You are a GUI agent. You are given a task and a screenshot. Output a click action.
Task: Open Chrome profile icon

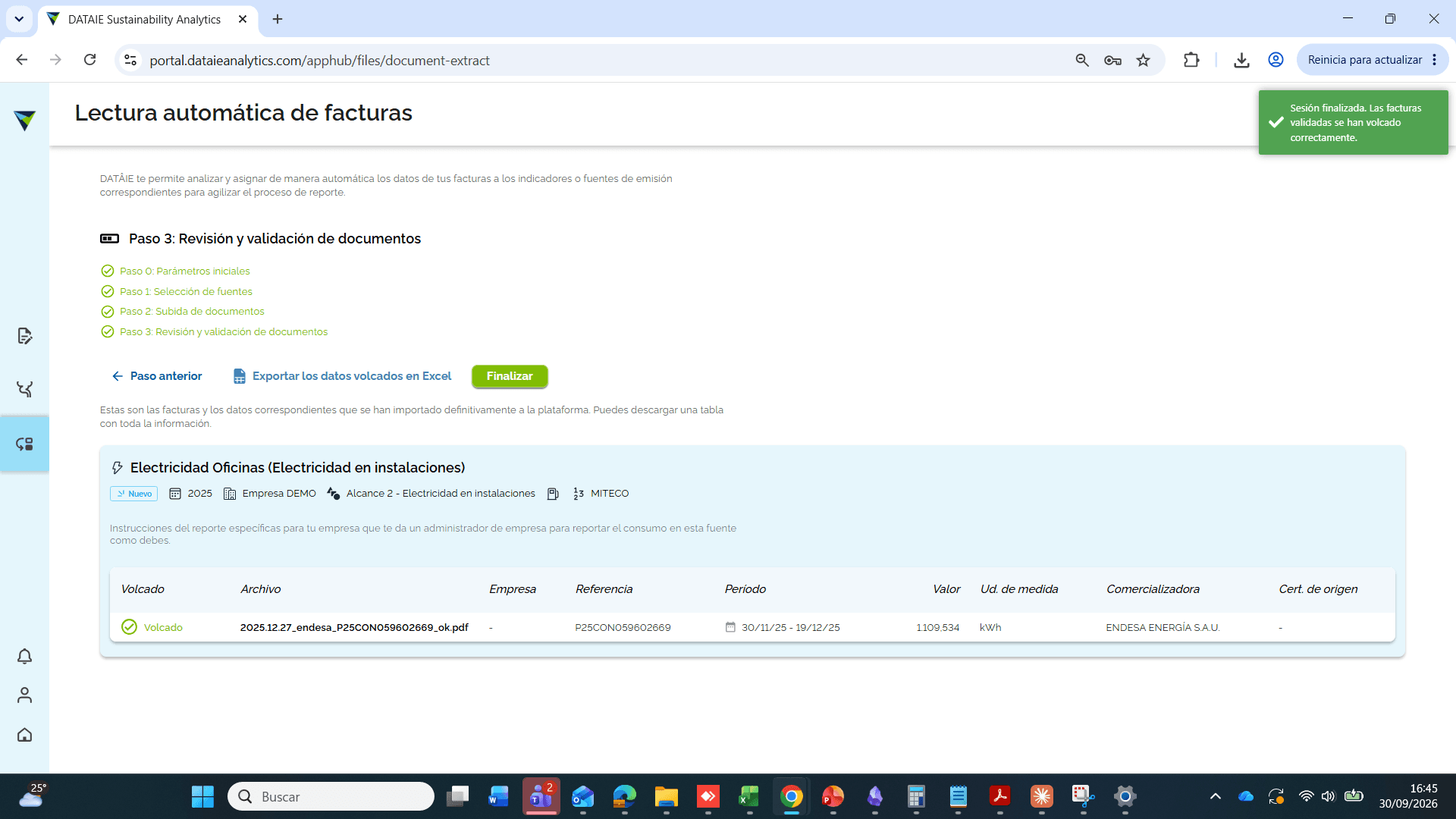click(x=1276, y=60)
